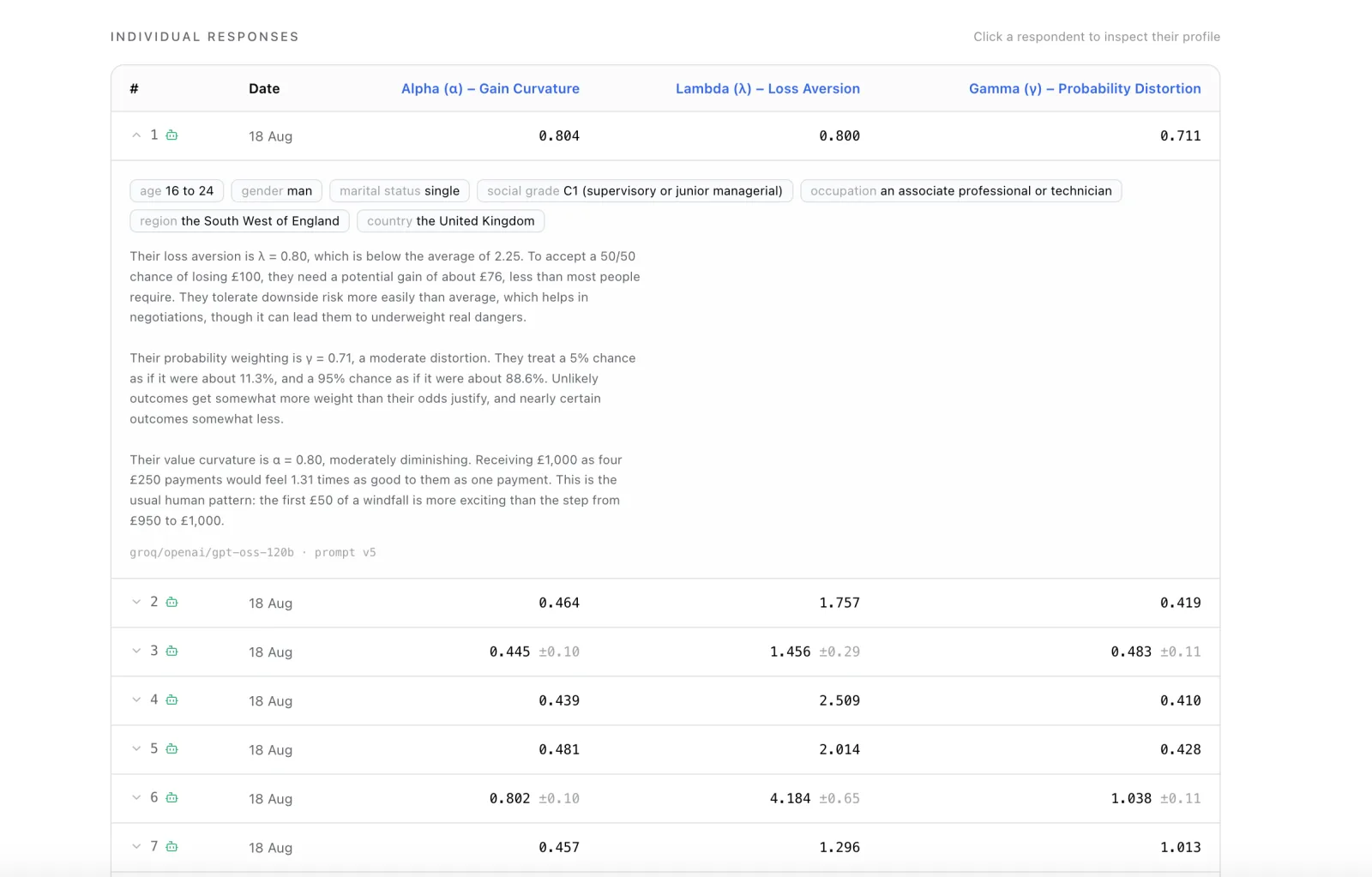This screenshot has height=877, width=1372.
Task: Click gamma value 1.013 in row 7
Action: coord(1181,847)
